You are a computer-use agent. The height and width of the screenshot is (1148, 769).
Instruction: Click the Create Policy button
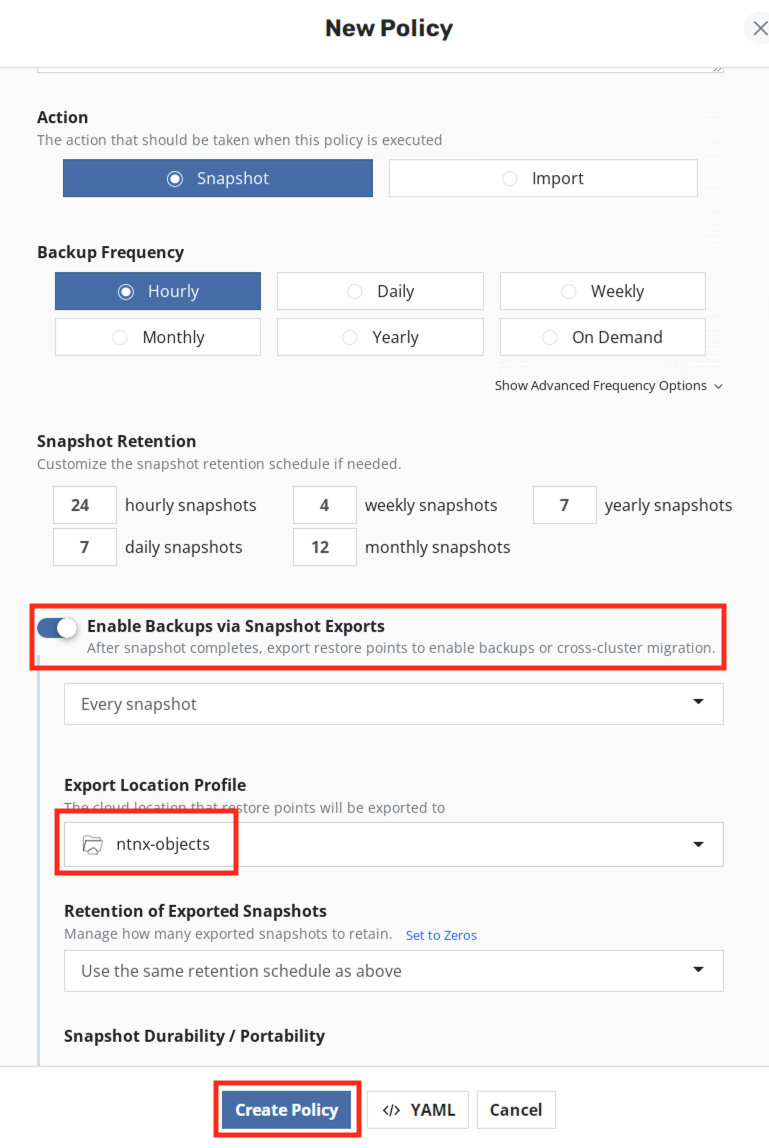click(286, 1110)
